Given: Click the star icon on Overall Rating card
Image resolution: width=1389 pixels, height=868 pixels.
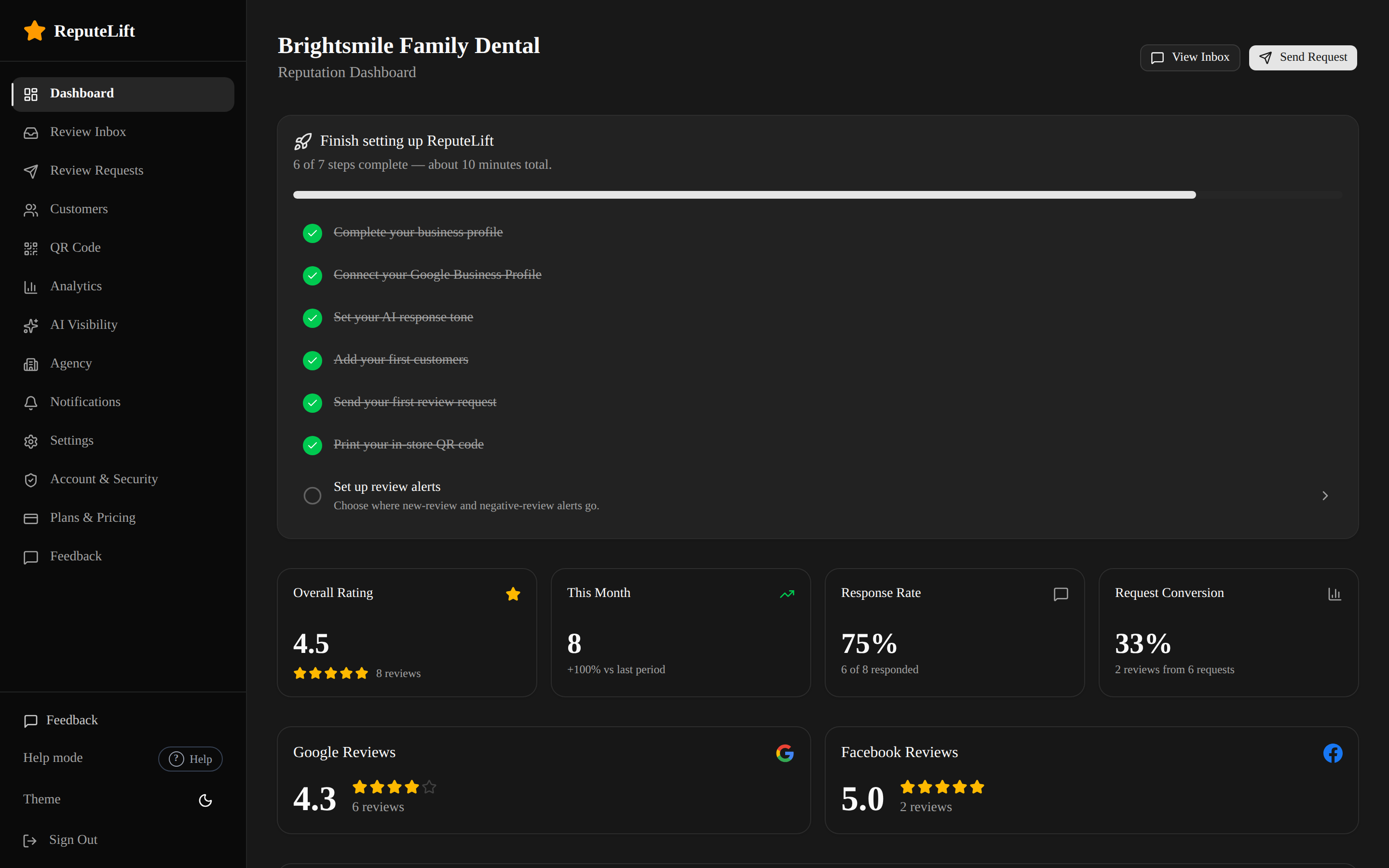Looking at the screenshot, I should (513, 594).
